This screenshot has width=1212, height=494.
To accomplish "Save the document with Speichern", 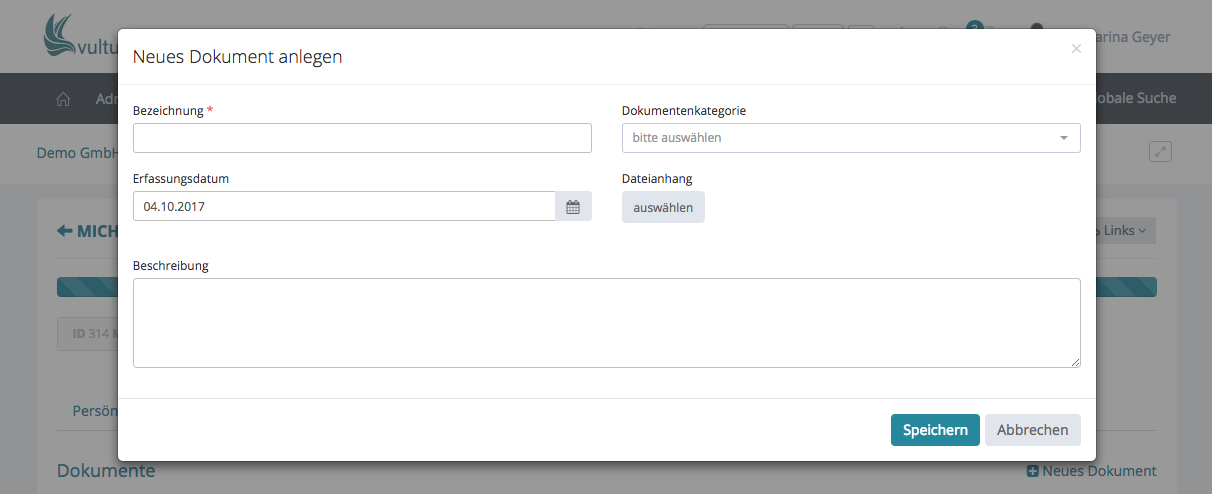I will coord(935,430).
